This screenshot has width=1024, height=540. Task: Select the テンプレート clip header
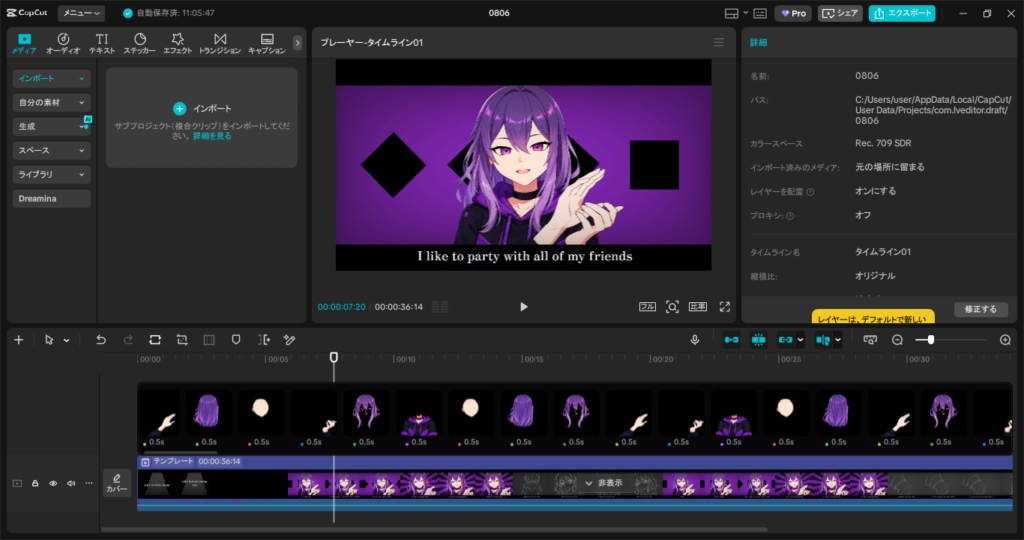[575, 462]
